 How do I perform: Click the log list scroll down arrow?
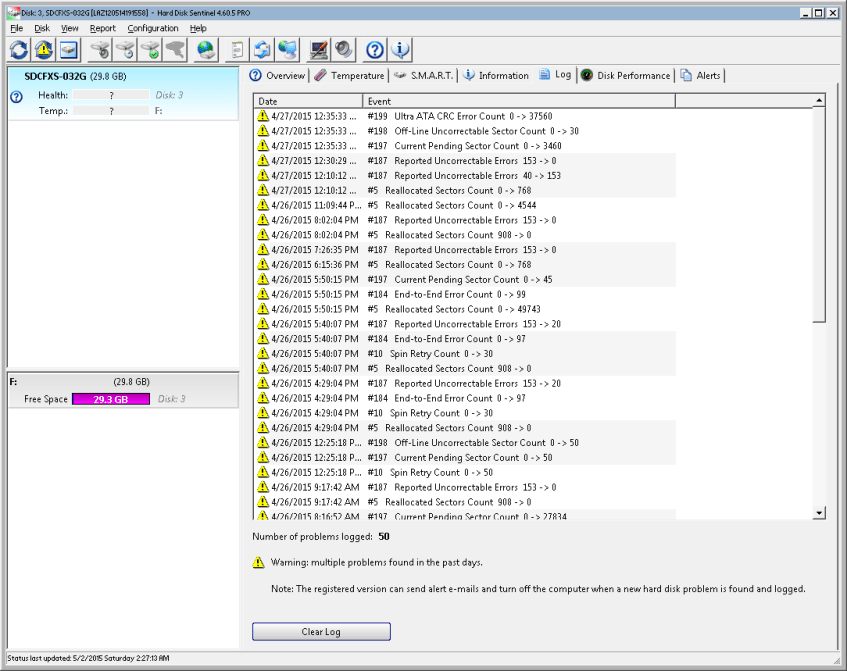click(819, 513)
